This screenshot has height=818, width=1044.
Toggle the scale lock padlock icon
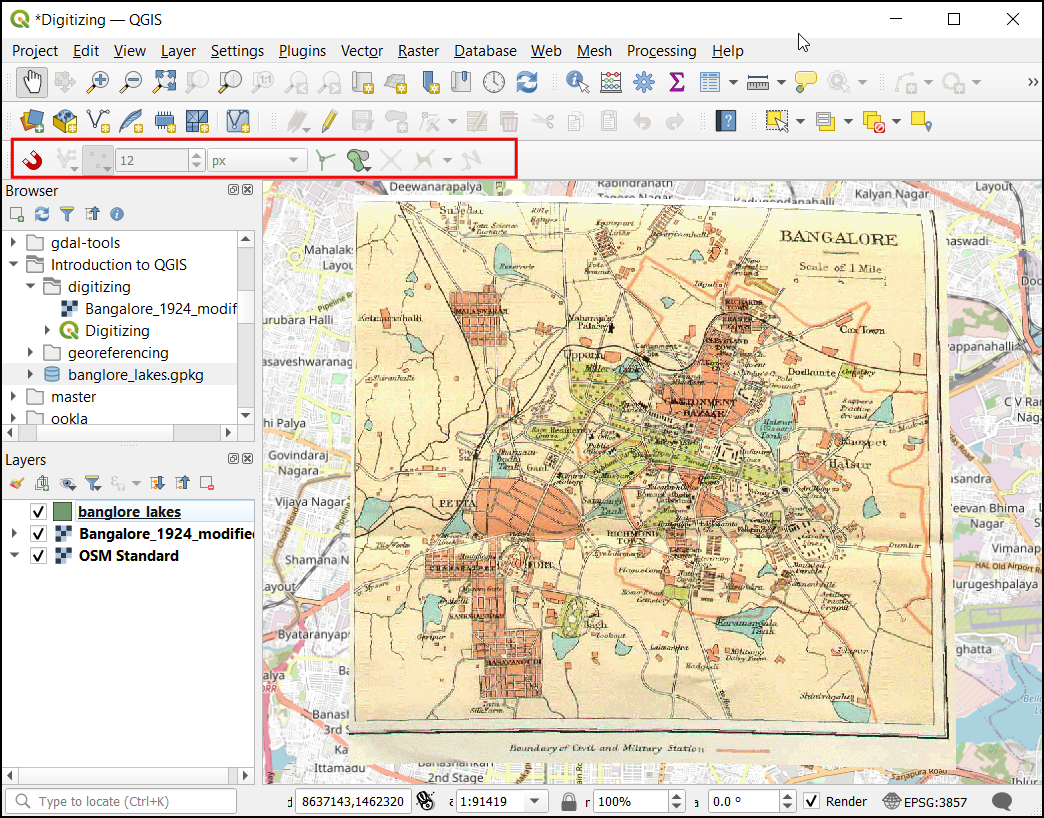pos(569,801)
